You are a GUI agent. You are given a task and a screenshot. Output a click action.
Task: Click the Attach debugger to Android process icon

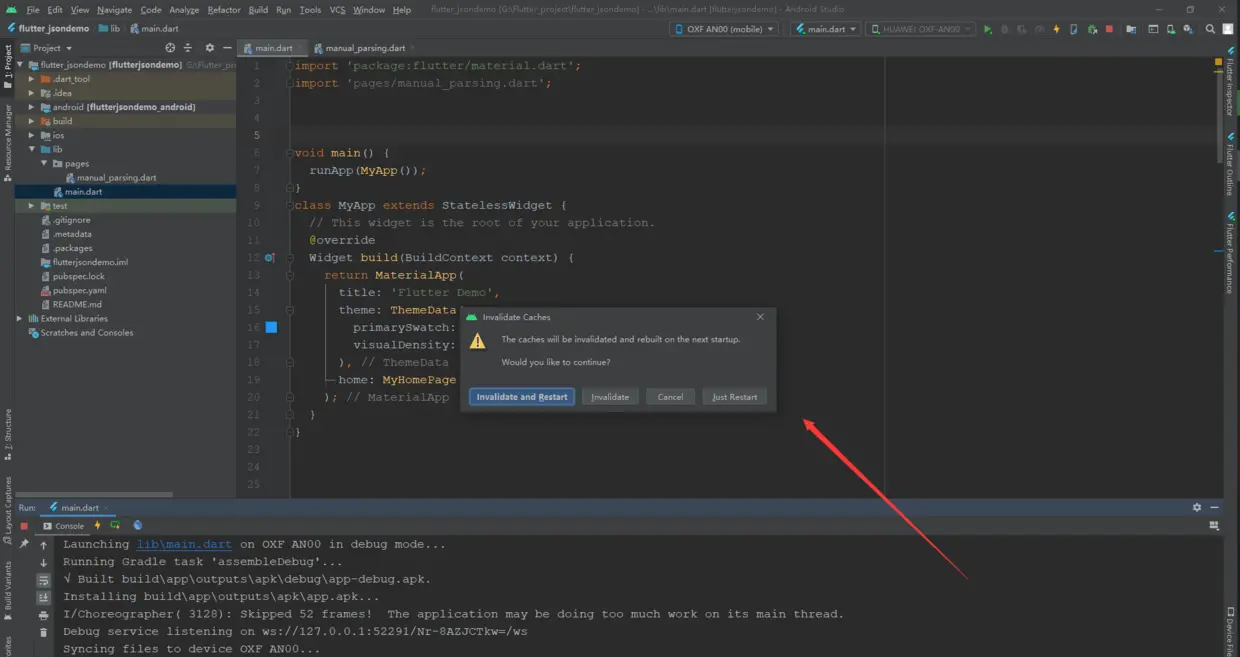[1091, 30]
